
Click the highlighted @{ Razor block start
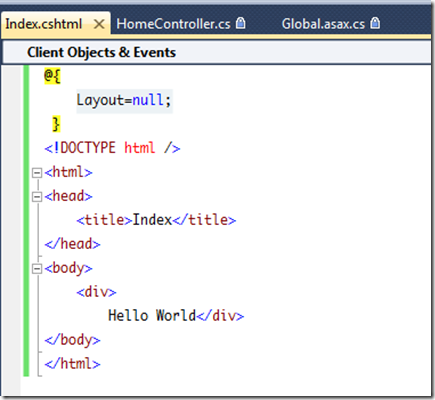click(x=52, y=76)
